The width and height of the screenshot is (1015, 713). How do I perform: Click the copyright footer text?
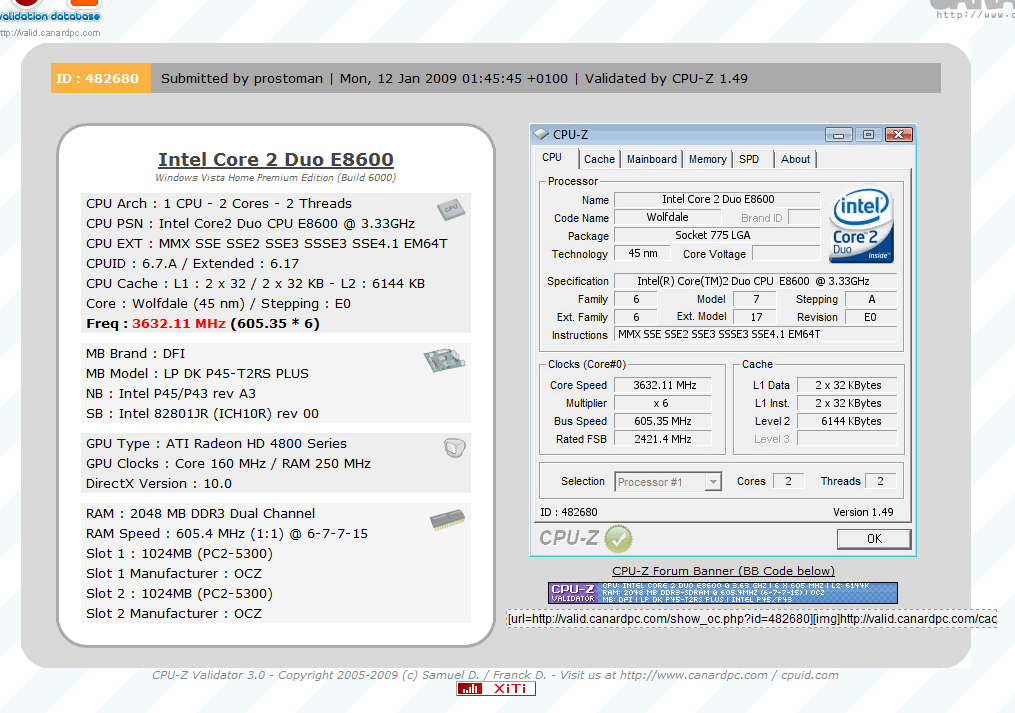(x=495, y=675)
